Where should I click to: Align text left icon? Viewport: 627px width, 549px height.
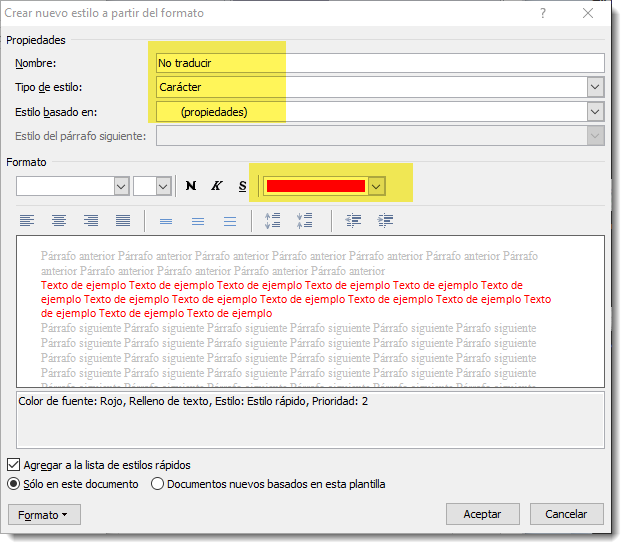click(27, 220)
